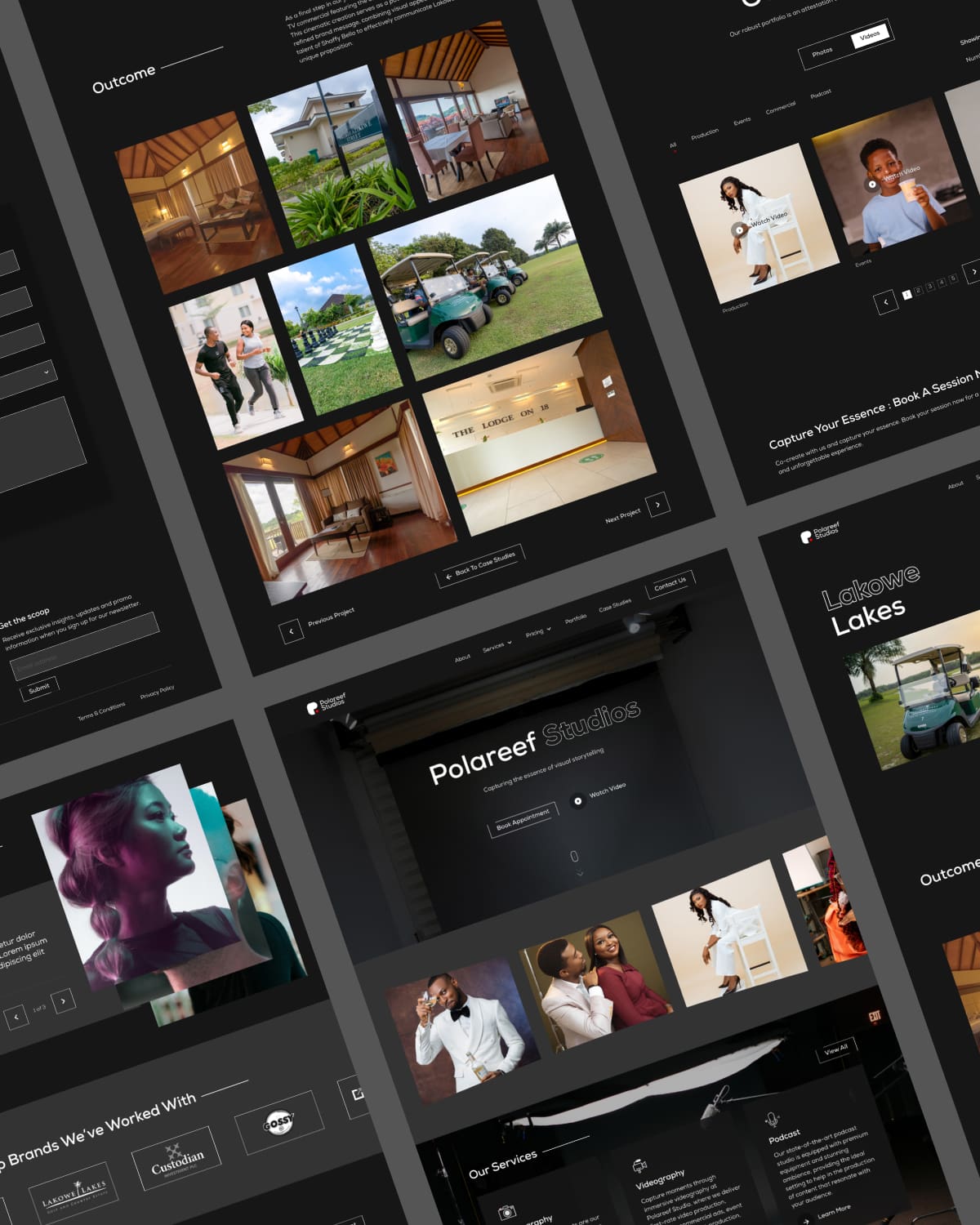Click the testimonial slider previous arrow
Screen dimensions: 980x1225
[x=16, y=1017]
